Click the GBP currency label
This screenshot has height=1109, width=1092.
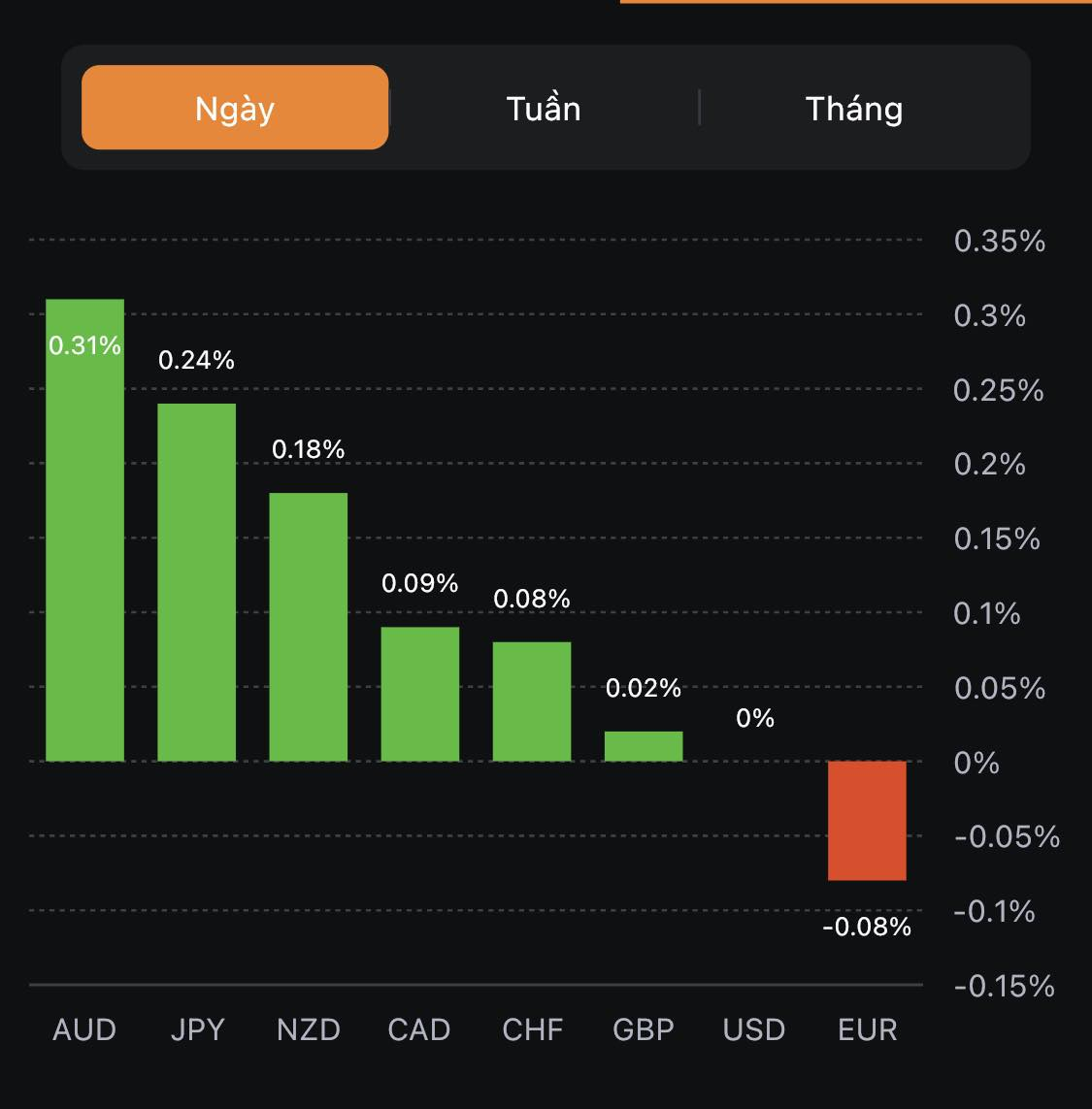[644, 1029]
